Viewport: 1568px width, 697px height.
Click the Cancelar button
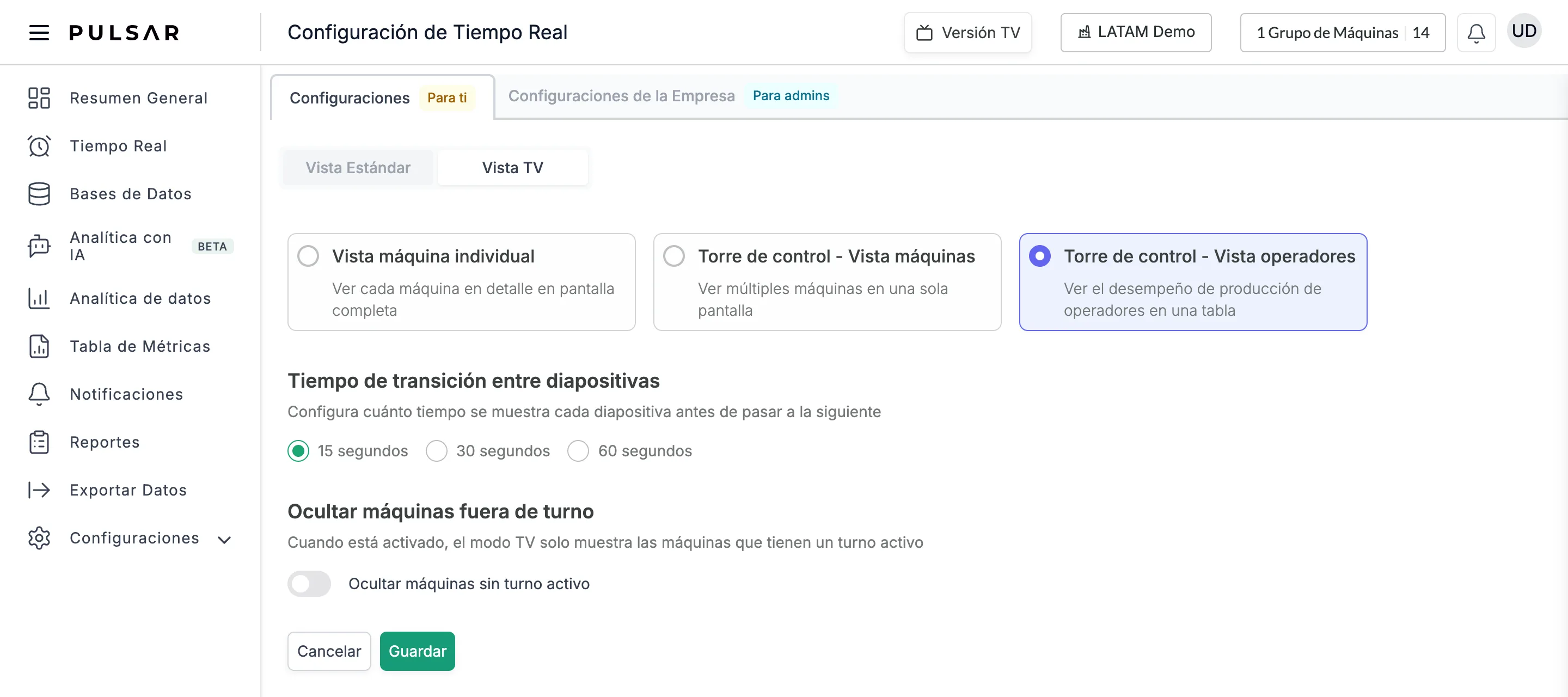point(329,651)
